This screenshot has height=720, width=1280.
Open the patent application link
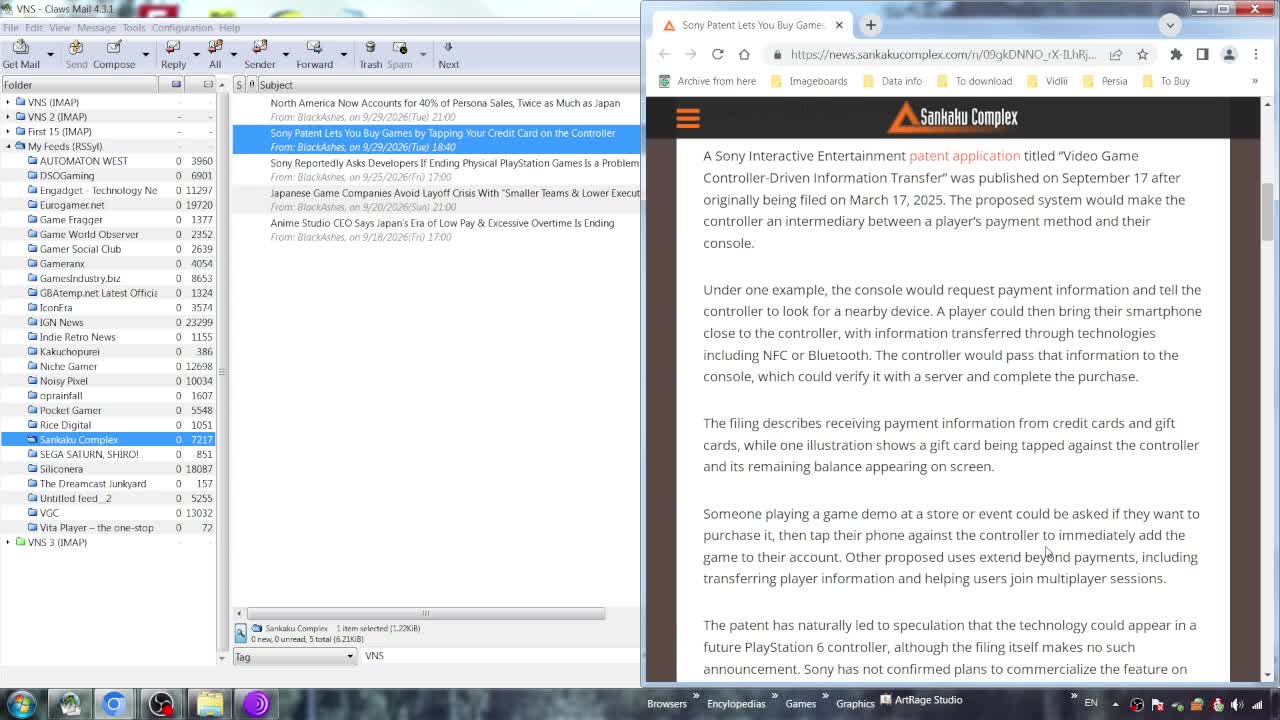[964, 156]
